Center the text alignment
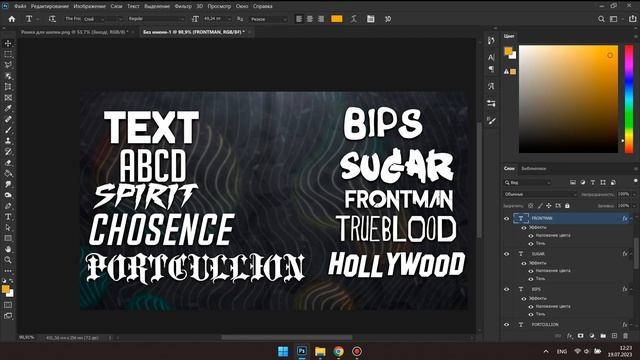Viewport: 640px width, 360px height. pyautogui.click(x=310, y=19)
